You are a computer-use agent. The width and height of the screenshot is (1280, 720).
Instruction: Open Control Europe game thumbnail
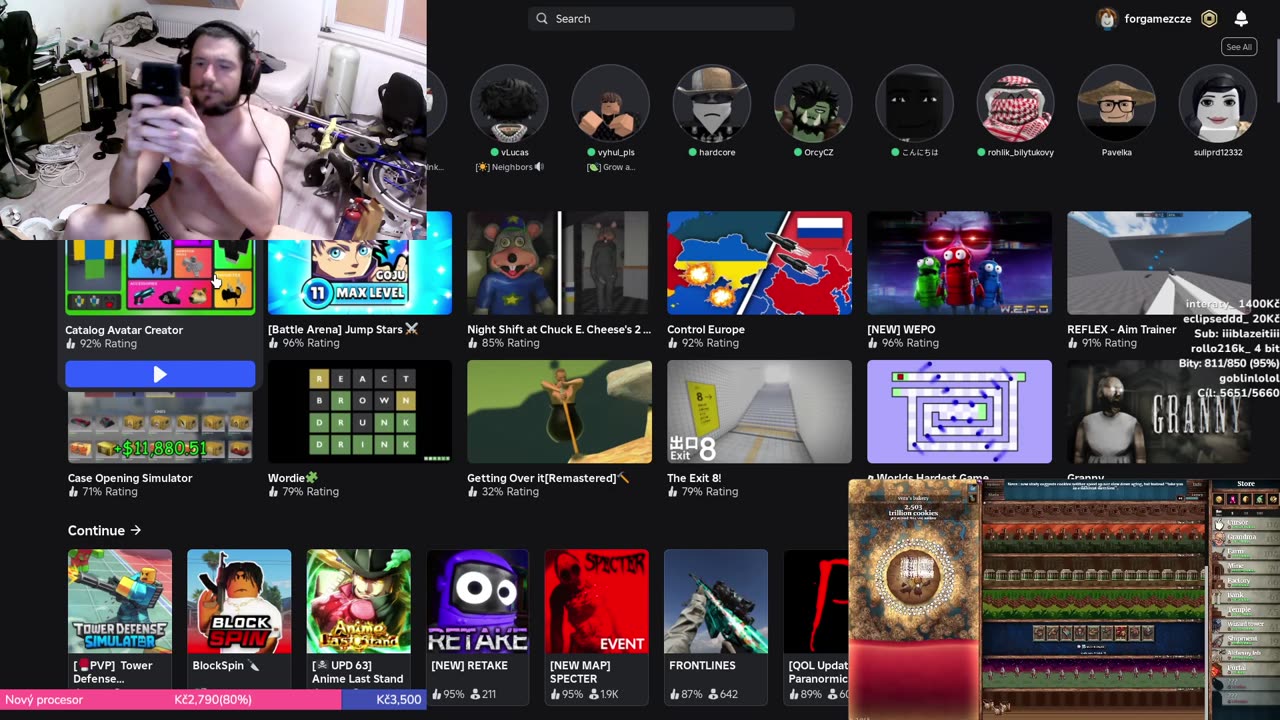tap(759, 263)
